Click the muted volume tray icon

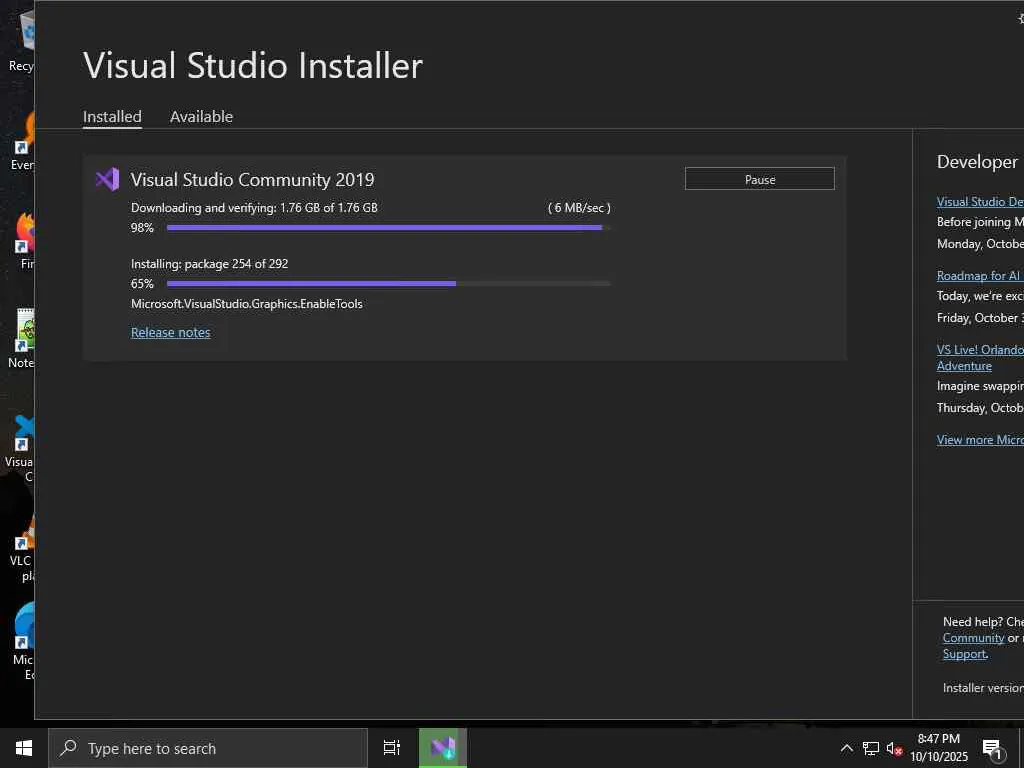pyautogui.click(x=894, y=748)
